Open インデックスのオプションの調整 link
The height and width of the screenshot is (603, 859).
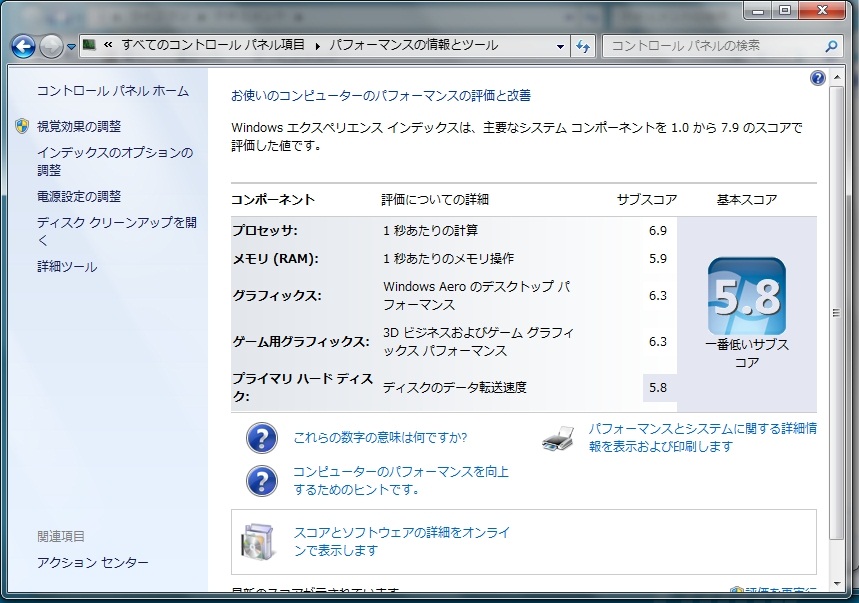click(x=115, y=161)
